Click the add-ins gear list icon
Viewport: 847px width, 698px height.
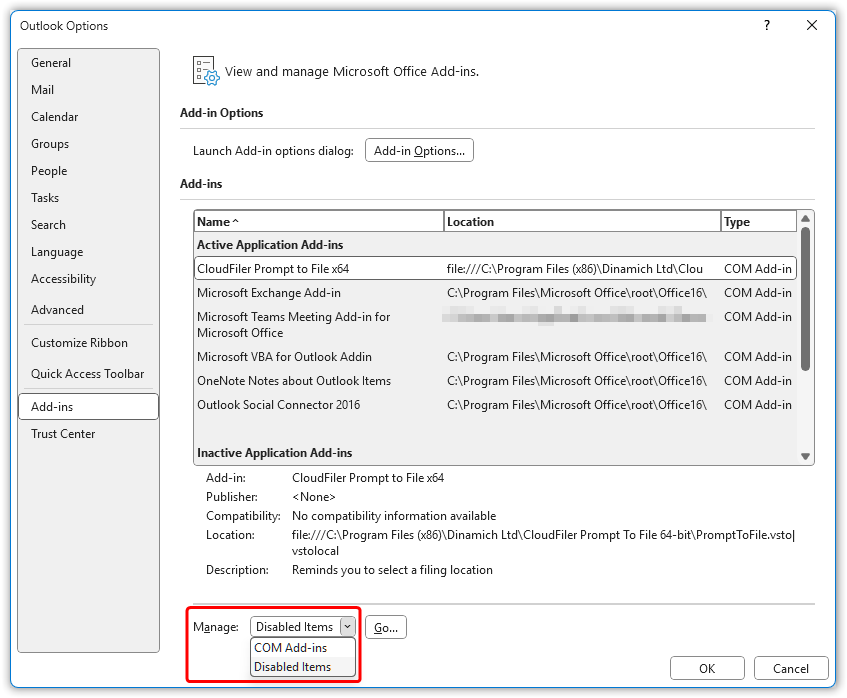pyautogui.click(x=206, y=71)
